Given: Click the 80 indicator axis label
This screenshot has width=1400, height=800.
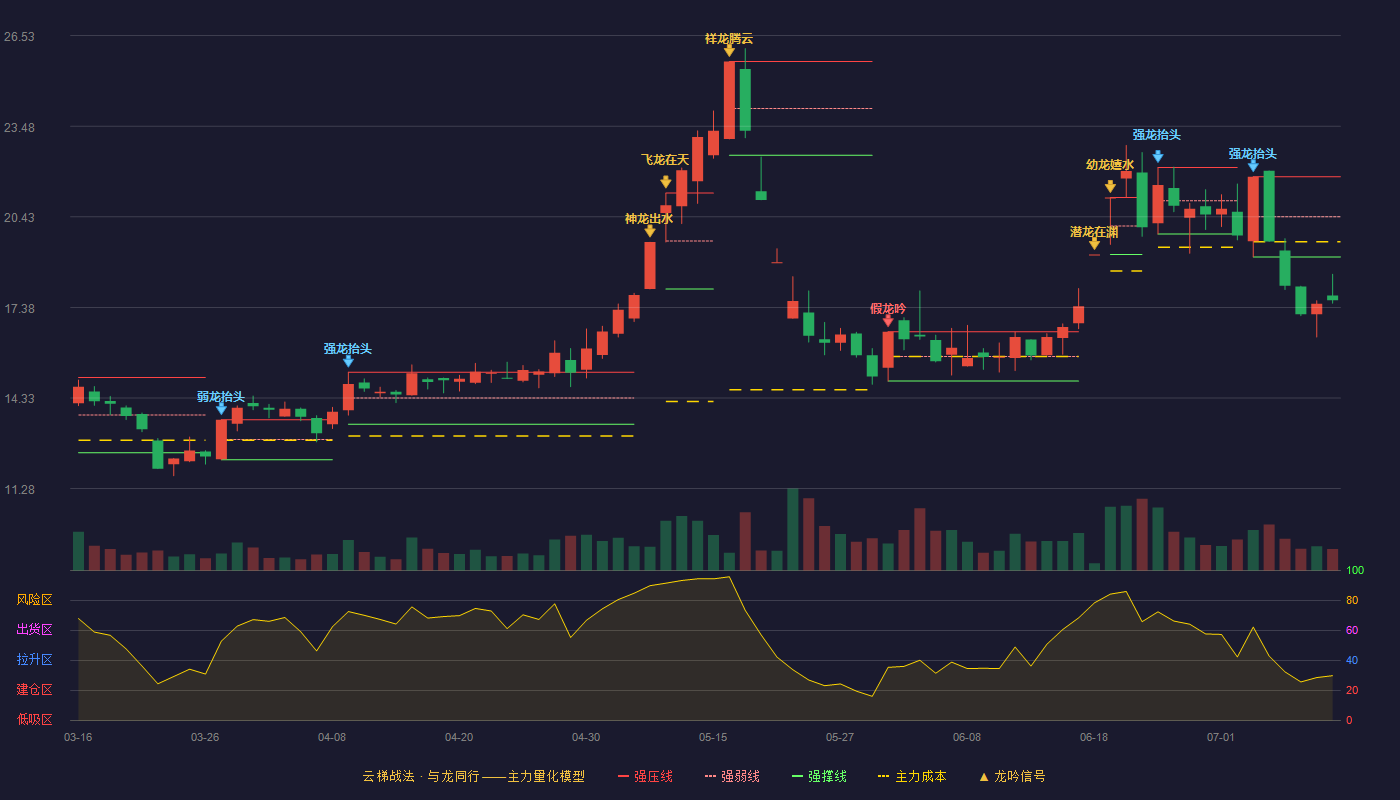Looking at the screenshot, I should 1352,600.
